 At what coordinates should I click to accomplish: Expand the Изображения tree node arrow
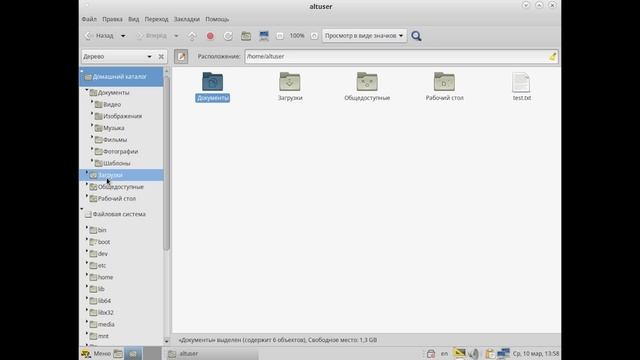click(92, 114)
